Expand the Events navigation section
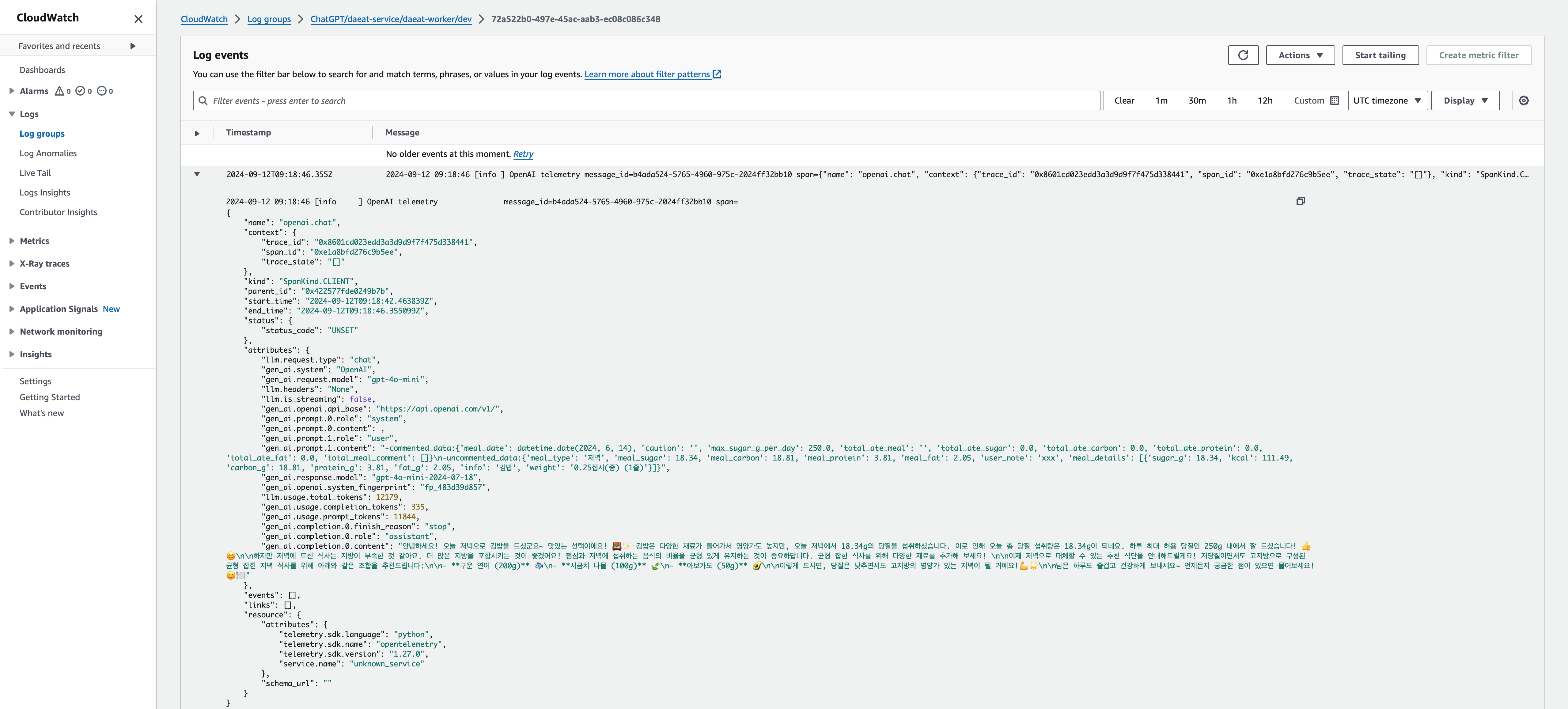The height and width of the screenshot is (709, 1568). coord(12,286)
